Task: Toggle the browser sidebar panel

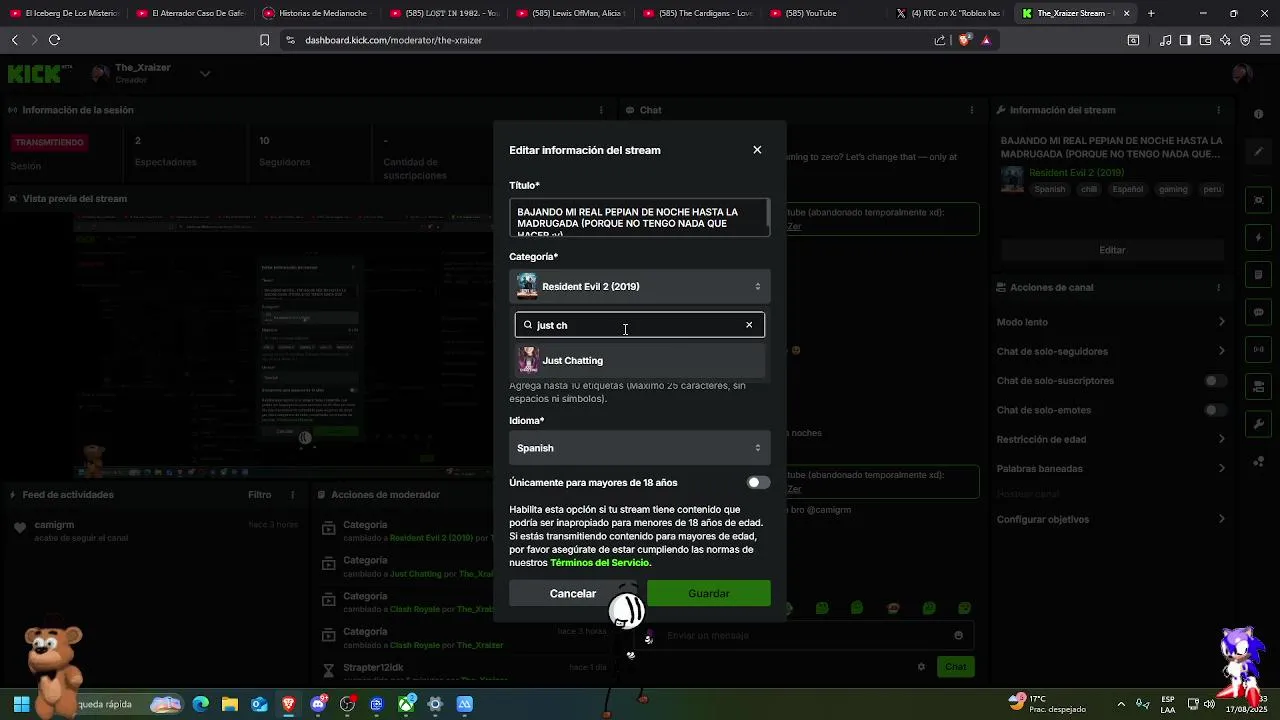Action: tap(1185, 40)
